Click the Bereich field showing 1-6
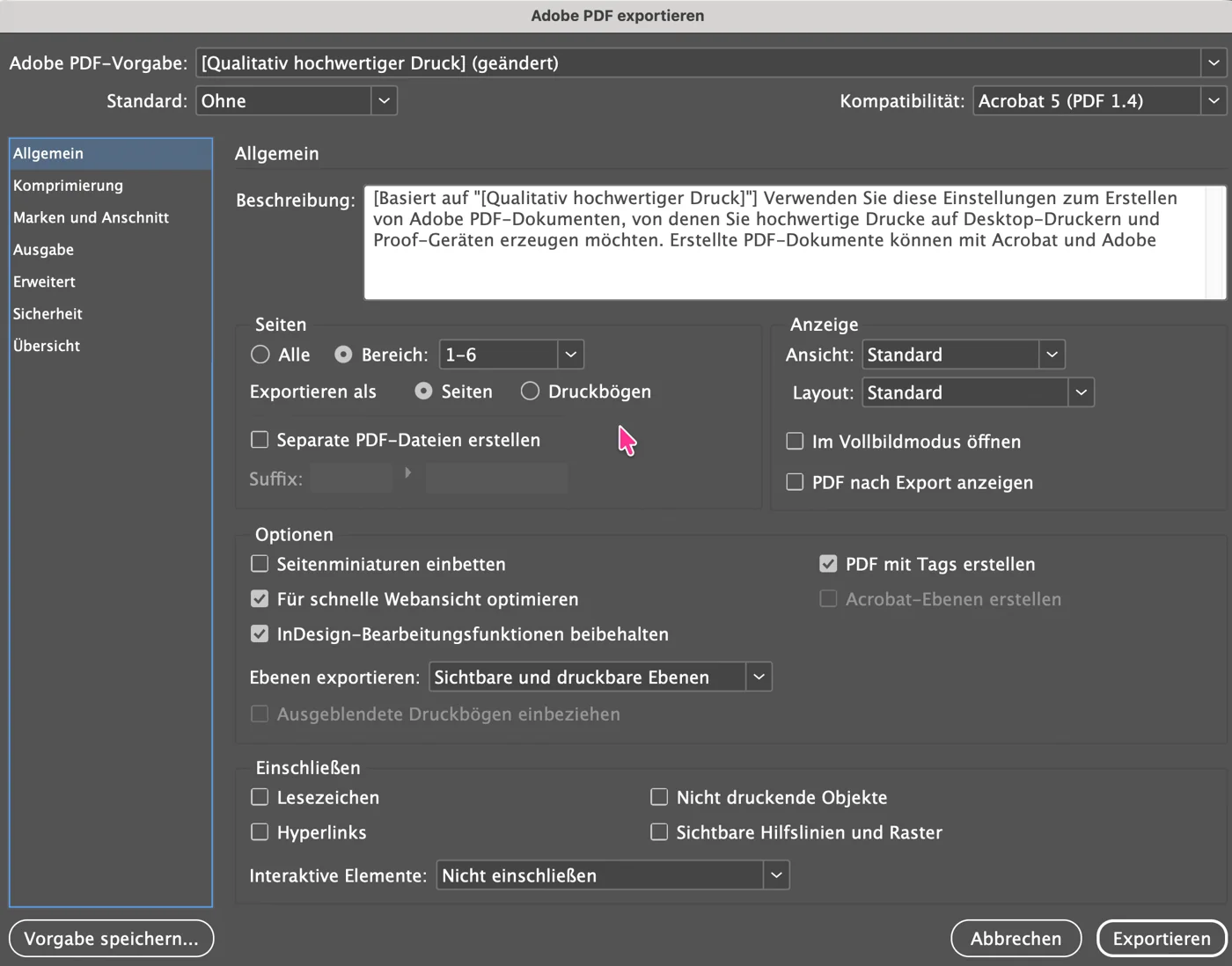 click(498, 355)
